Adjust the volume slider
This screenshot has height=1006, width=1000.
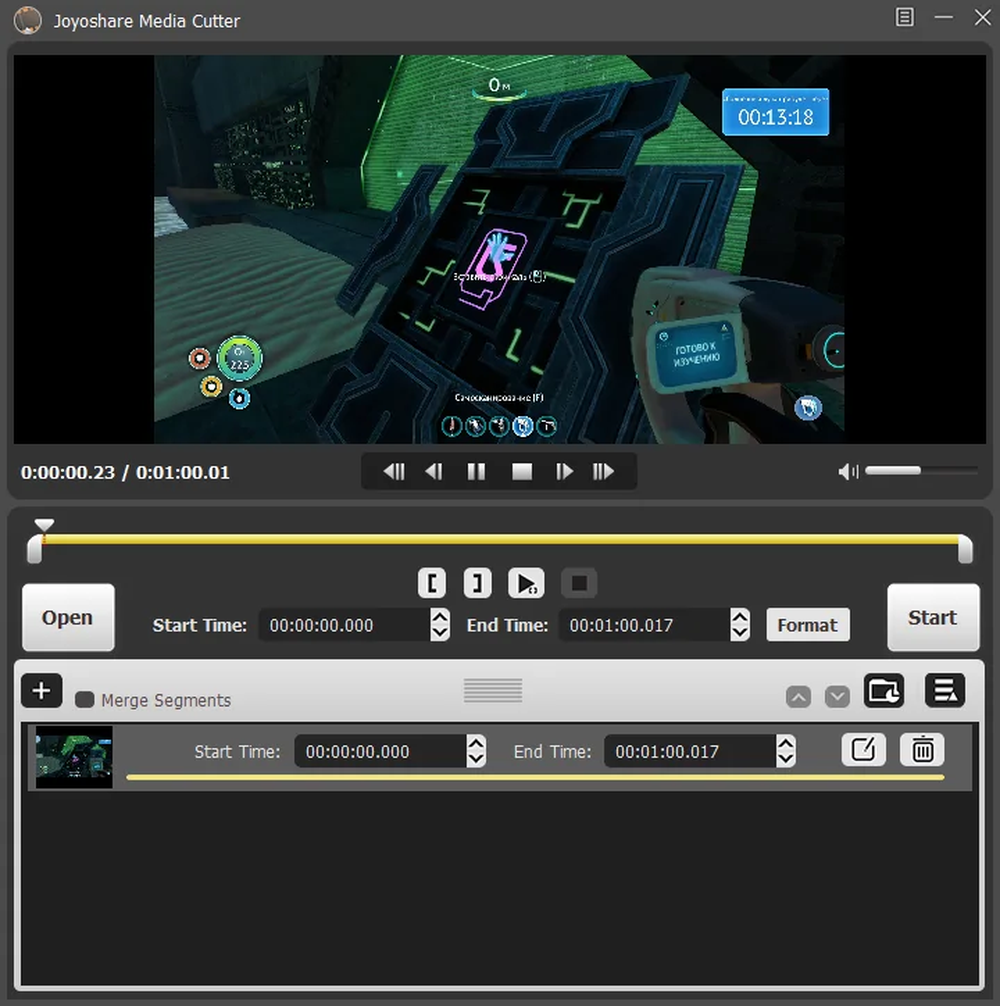pos(921,471)
